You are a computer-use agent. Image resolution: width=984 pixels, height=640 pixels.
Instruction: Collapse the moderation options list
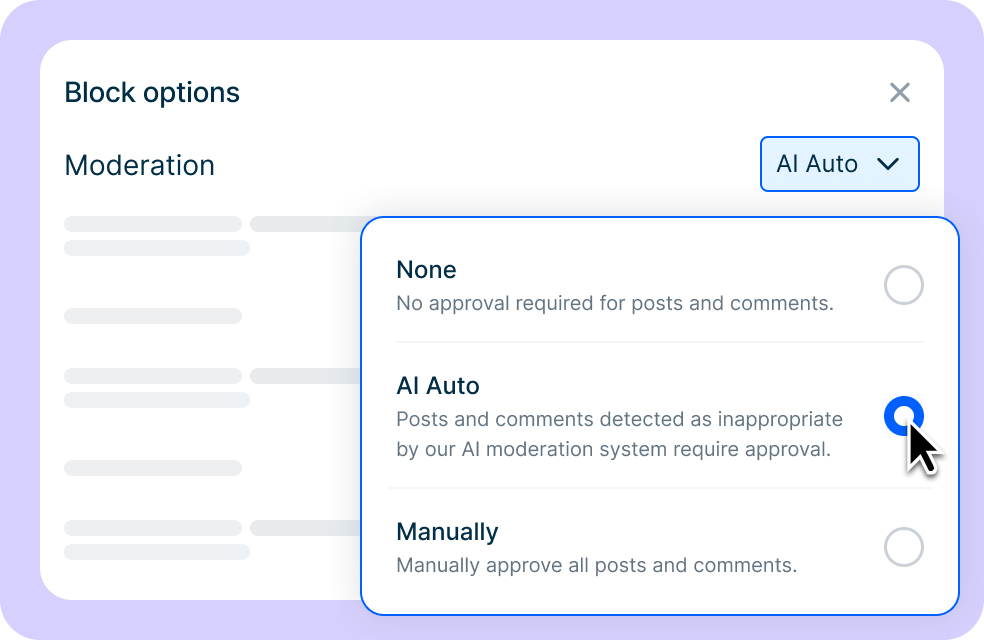[x=839, y=164]
